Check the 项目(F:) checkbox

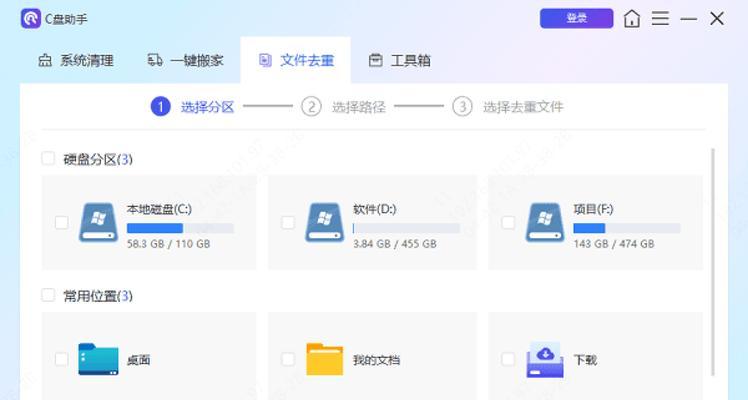[508, 223]
